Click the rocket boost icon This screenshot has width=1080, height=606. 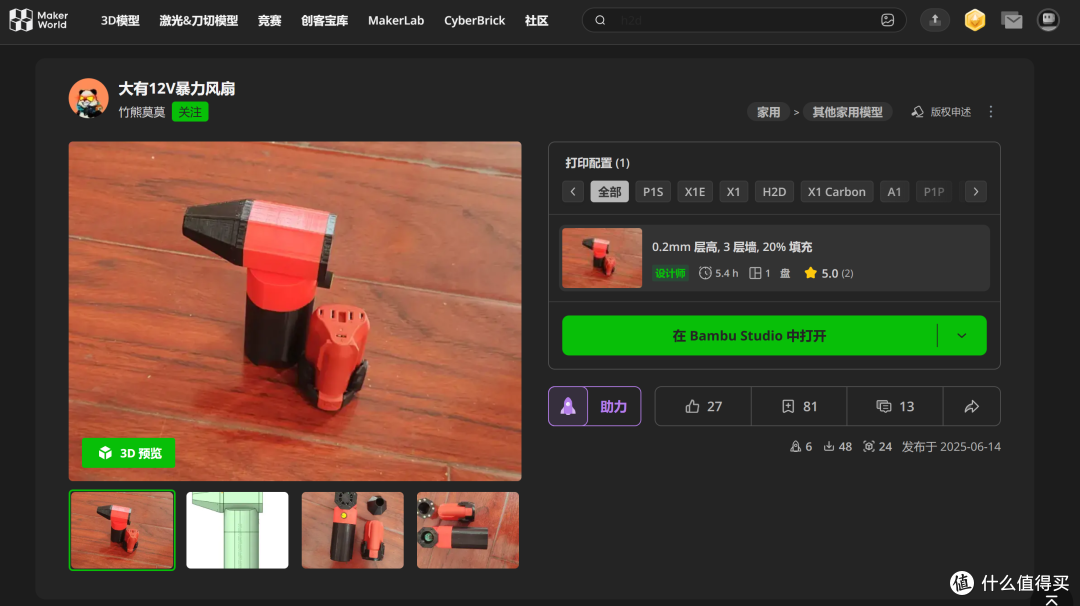coord(568,406)
